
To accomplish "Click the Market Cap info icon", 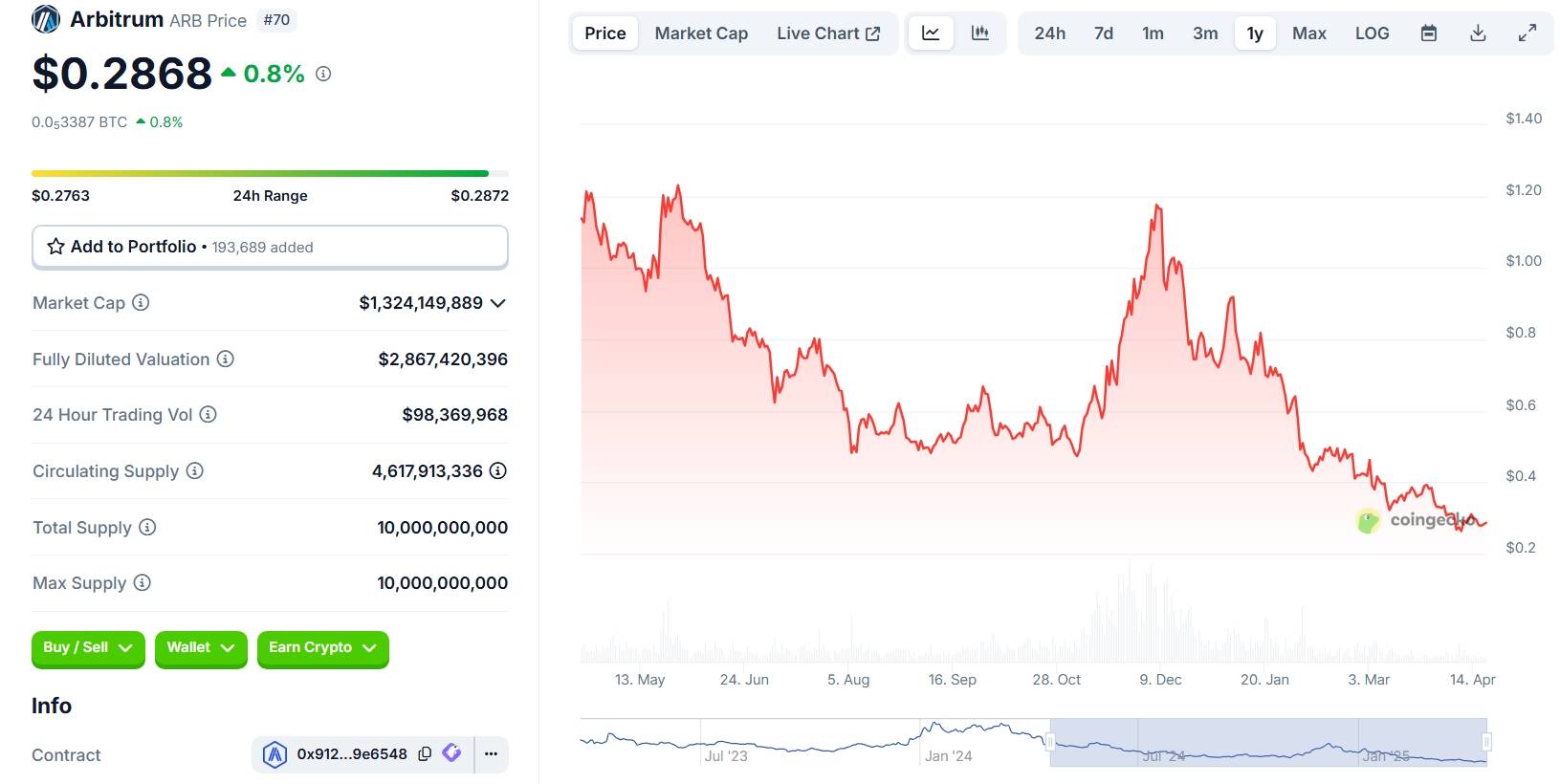I will coord(141,303).
